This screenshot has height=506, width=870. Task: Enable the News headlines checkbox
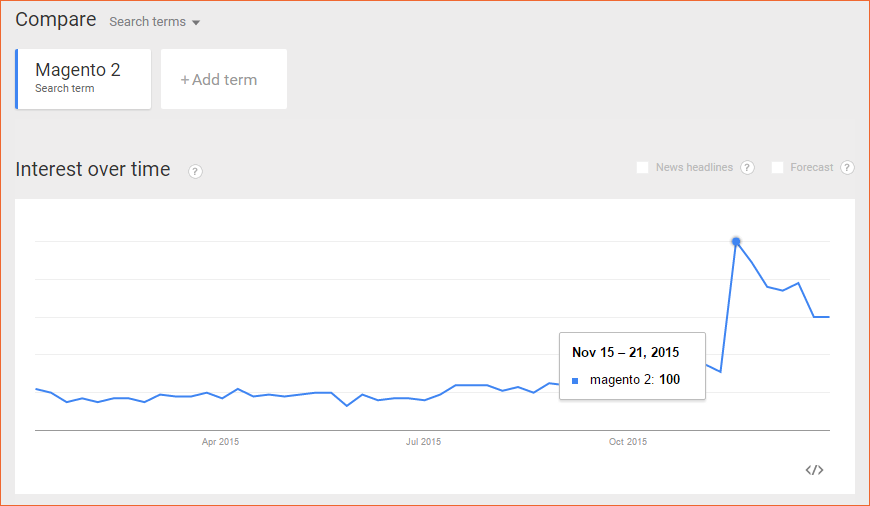coord(643,167)
